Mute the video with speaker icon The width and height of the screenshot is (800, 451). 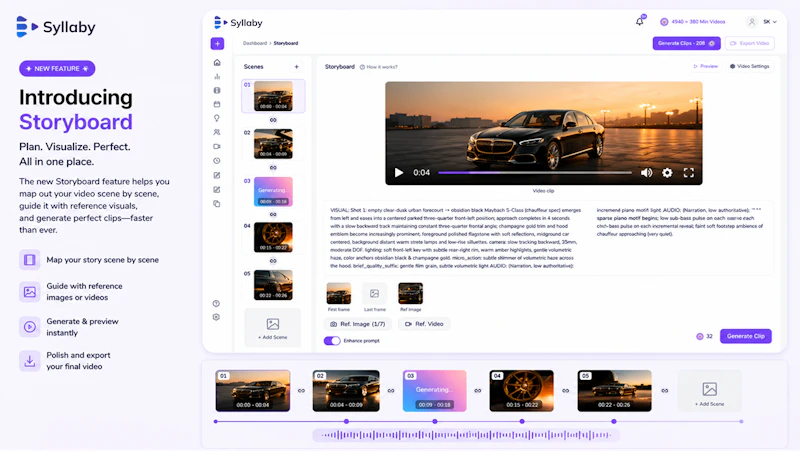point(646,172)
